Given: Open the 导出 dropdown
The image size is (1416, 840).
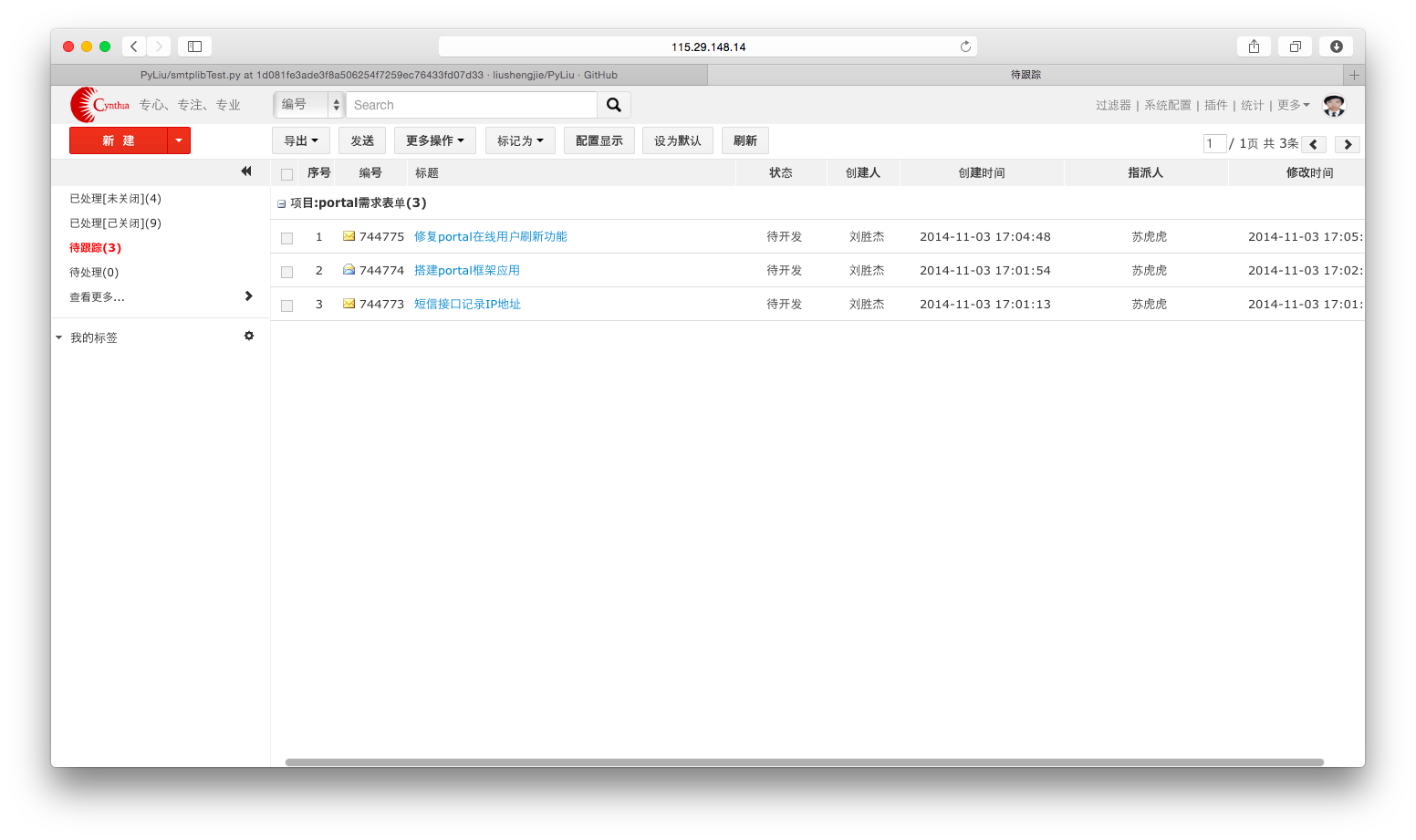Looking at the screenshot, I should [x=301, y=140].
